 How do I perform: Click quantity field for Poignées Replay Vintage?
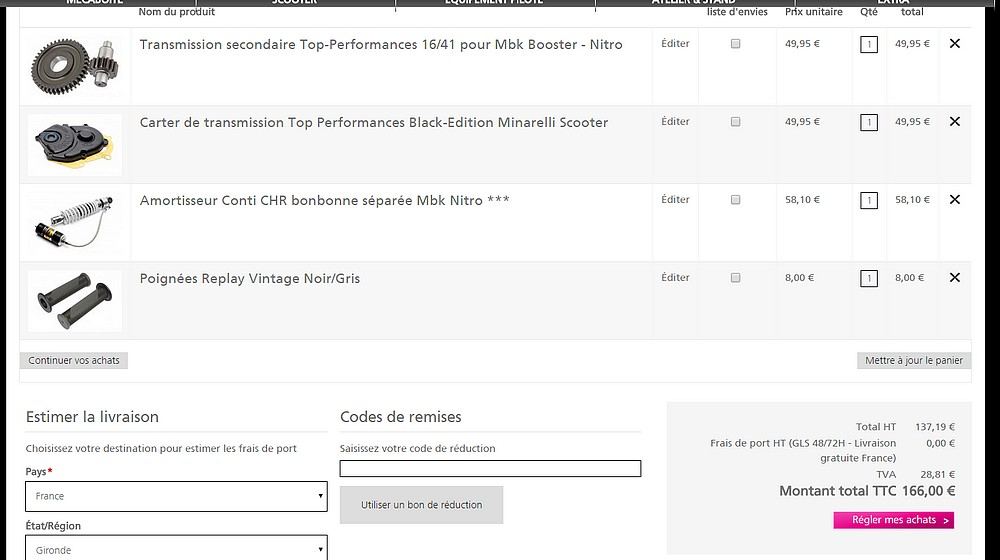pyautogui.click(x=869, y=279)
